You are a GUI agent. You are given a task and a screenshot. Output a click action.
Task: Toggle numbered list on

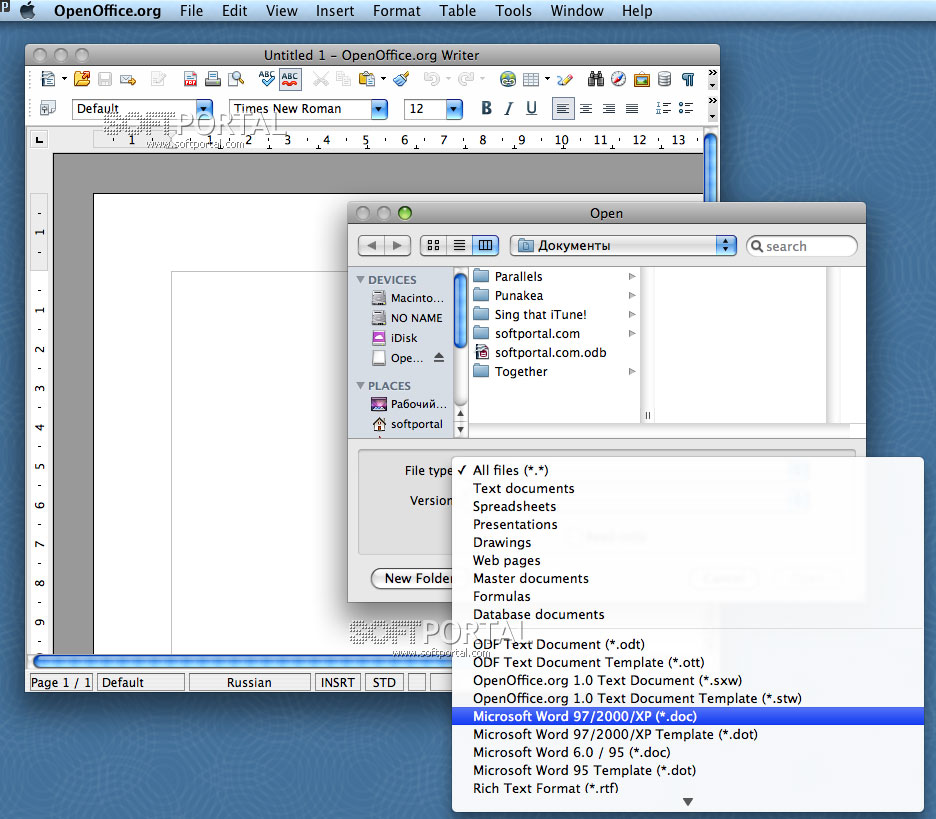click(663, 108)
